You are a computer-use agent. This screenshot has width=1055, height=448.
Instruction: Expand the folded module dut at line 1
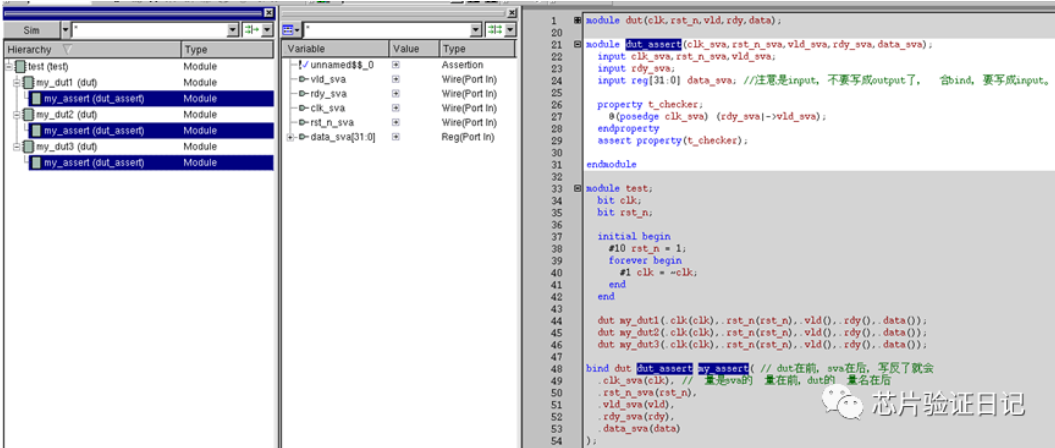click(x=578, y=20)
